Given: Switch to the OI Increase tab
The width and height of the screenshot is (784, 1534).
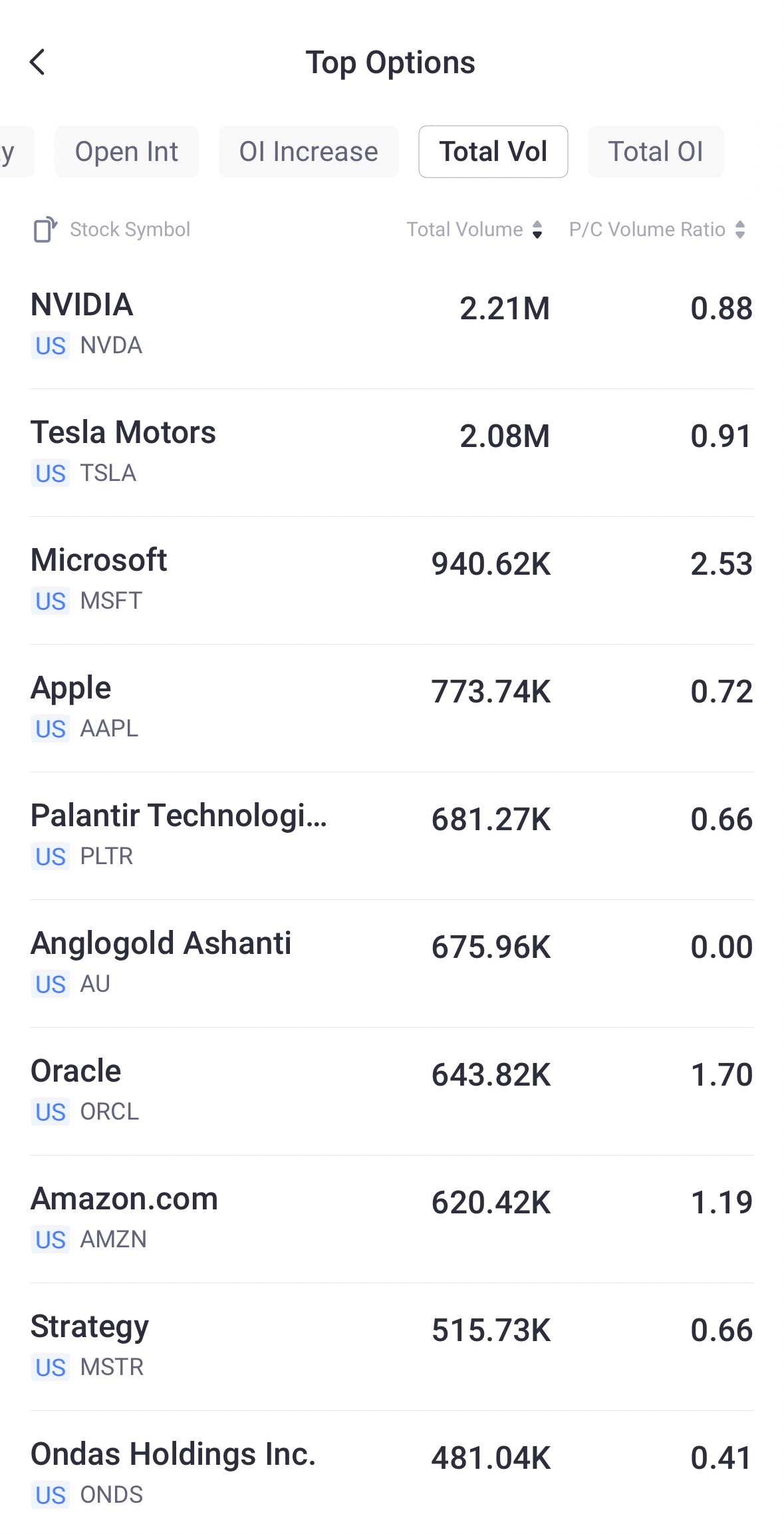Looking at the screenshot, I should click(x=309, y=152).
